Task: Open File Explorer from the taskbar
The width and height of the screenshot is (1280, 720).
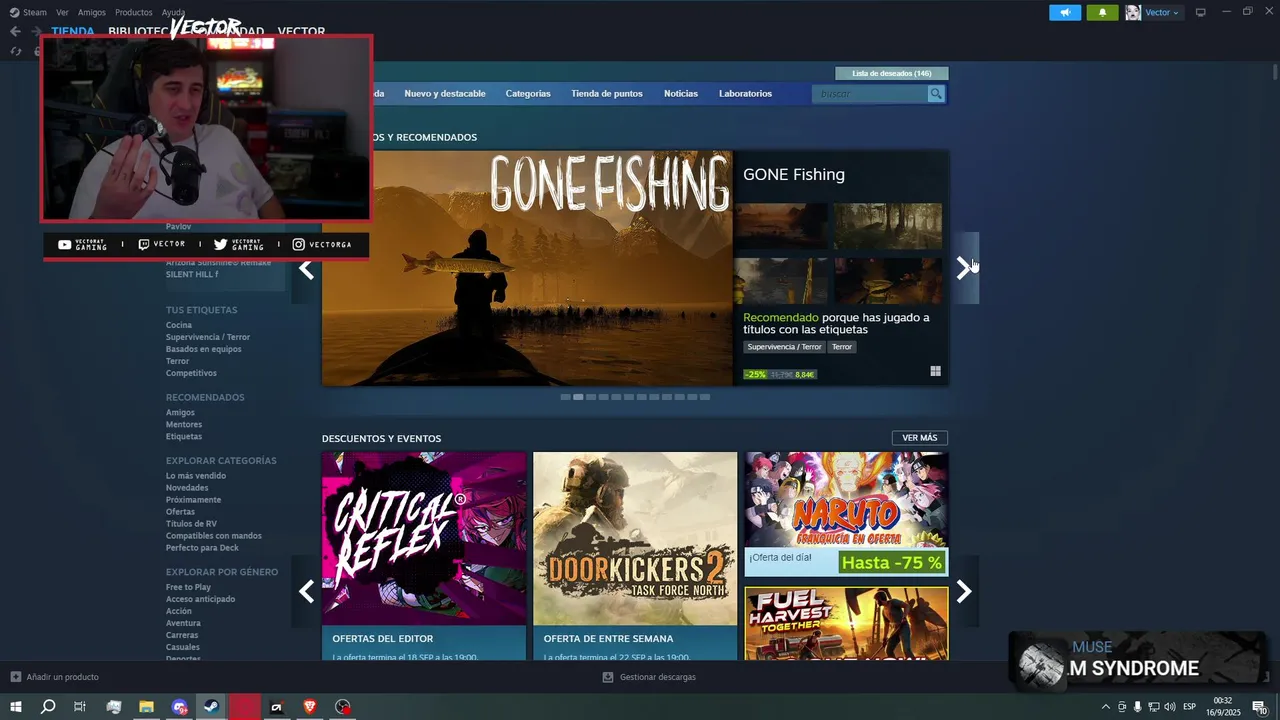Action: coord(146,707)
